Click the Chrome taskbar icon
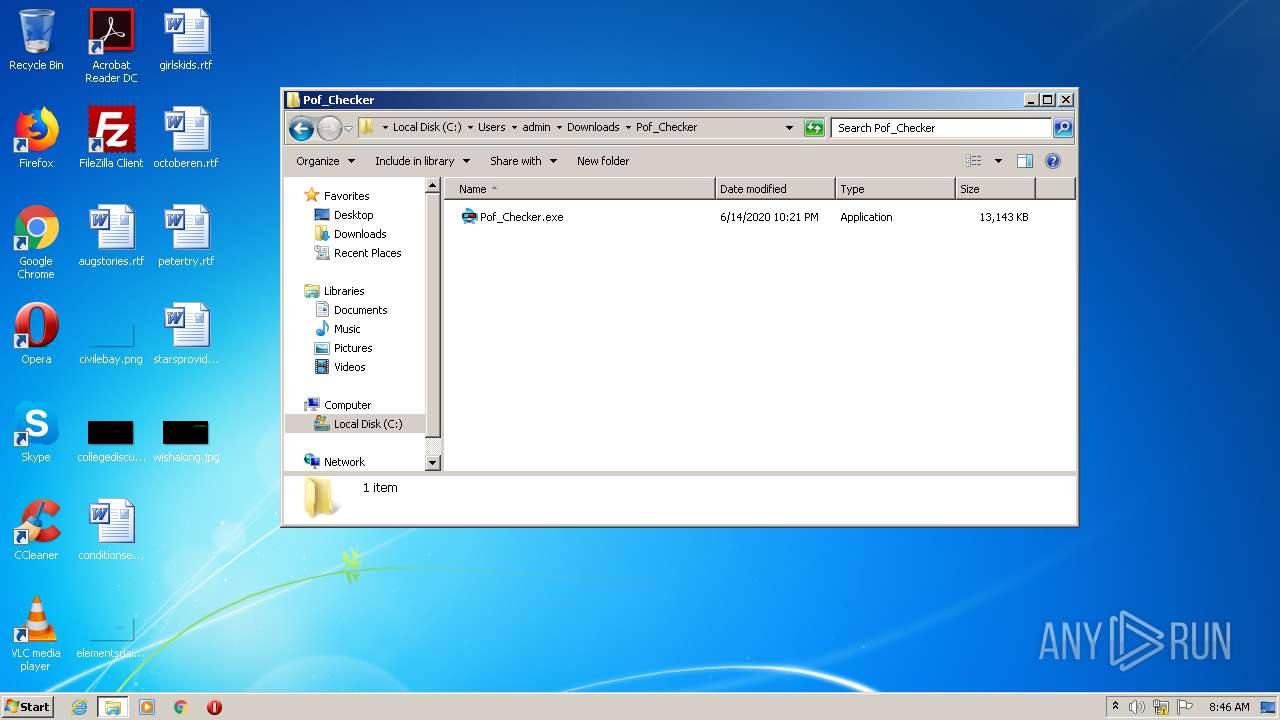 (181, 707)
